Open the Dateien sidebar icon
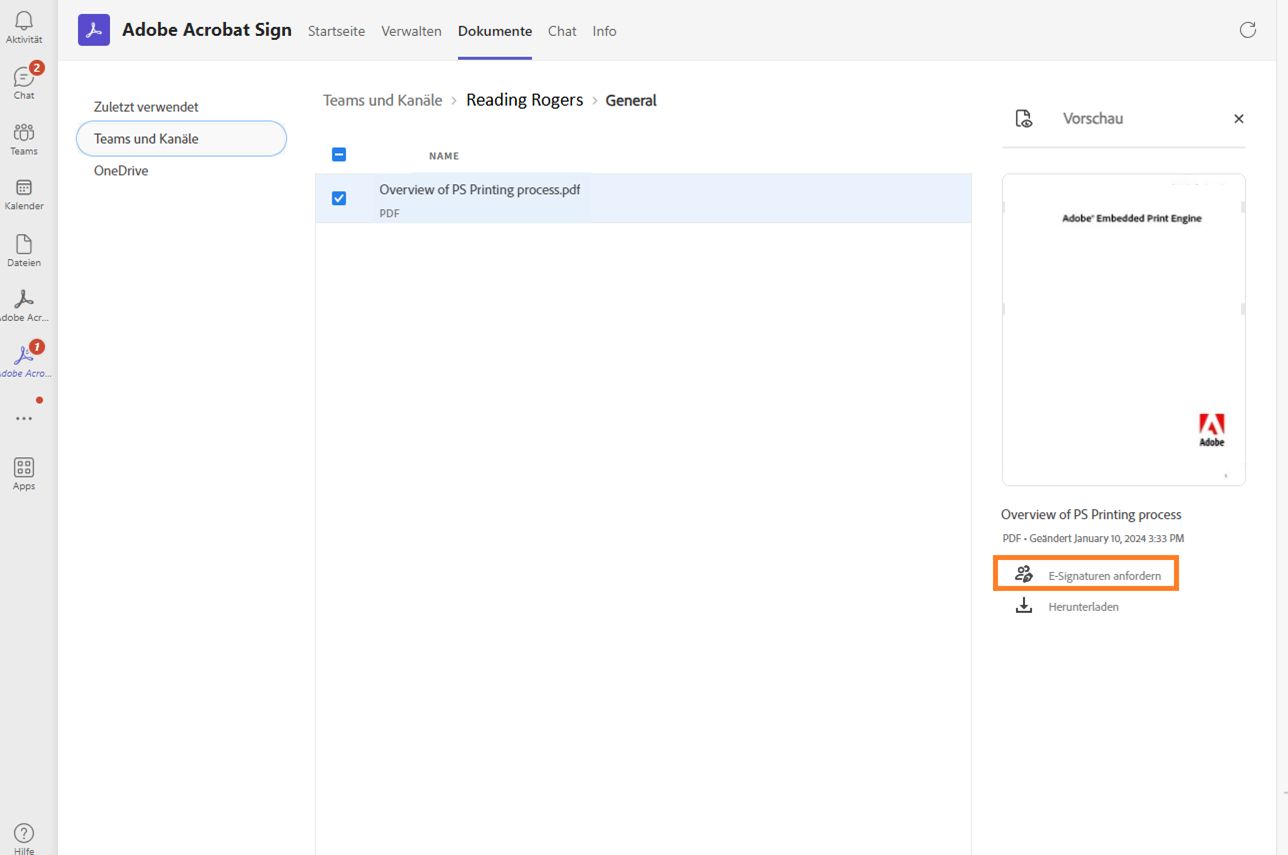The image size is (1288, 855). point(24,244)
